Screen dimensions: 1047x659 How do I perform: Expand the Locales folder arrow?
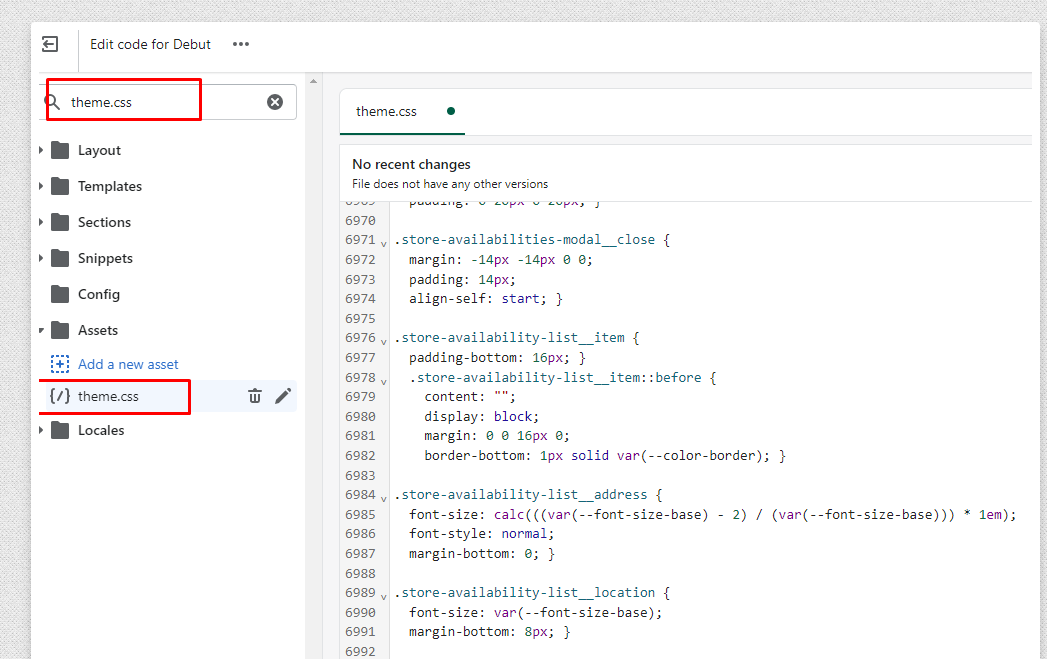(x=41, y=431)
